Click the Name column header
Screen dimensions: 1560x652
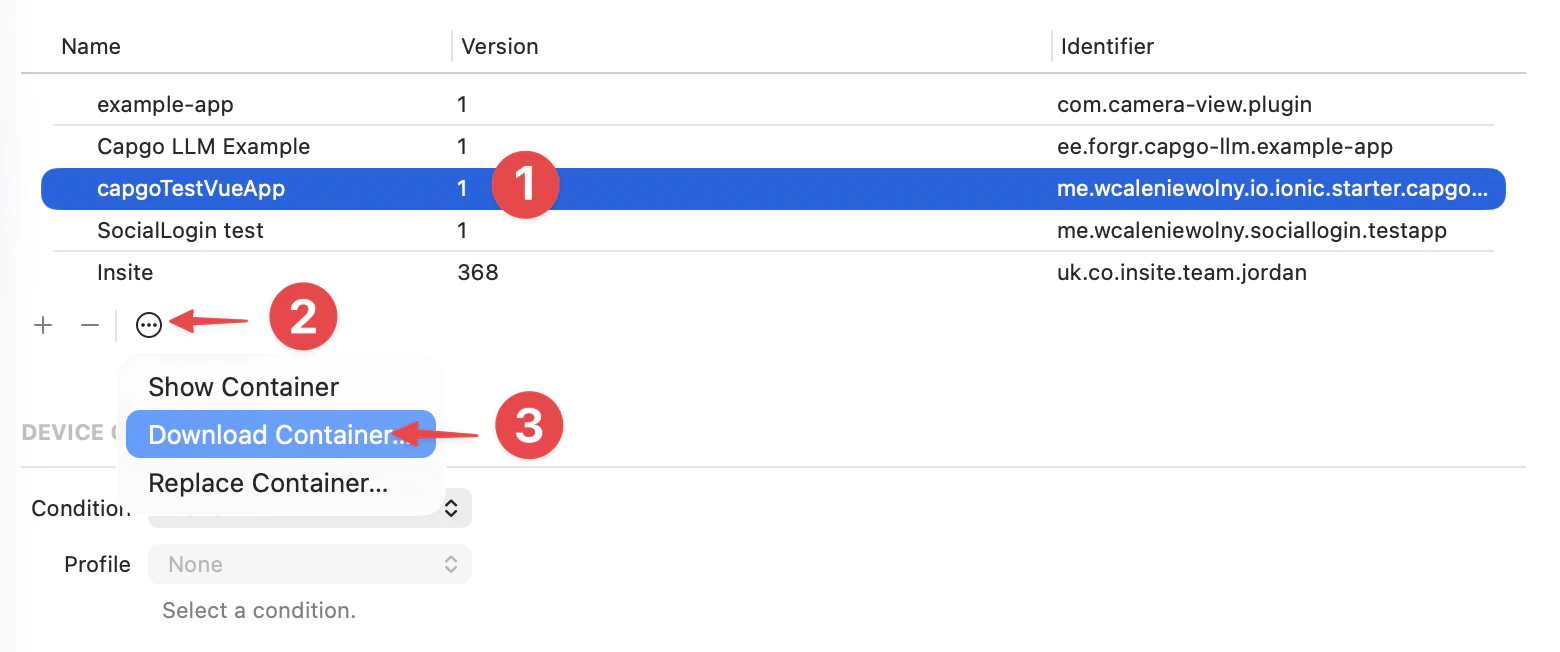[91, 46]
